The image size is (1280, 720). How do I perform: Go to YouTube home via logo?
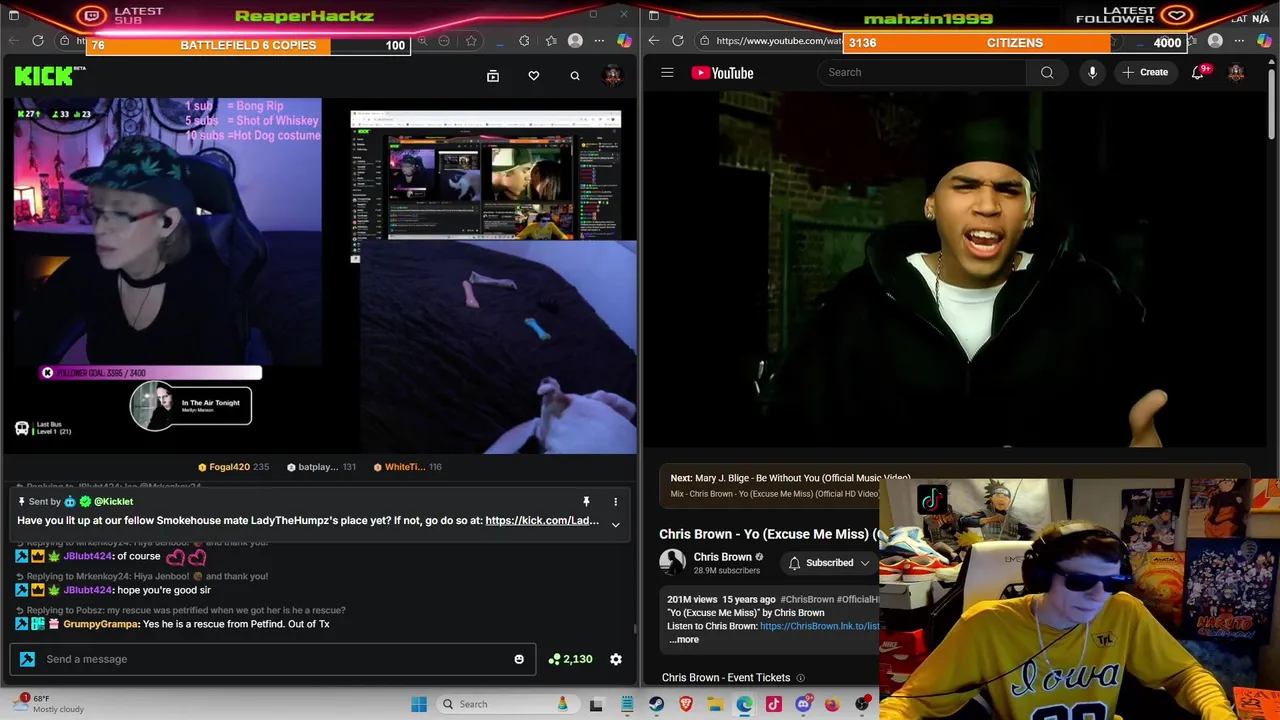point(722,72)
